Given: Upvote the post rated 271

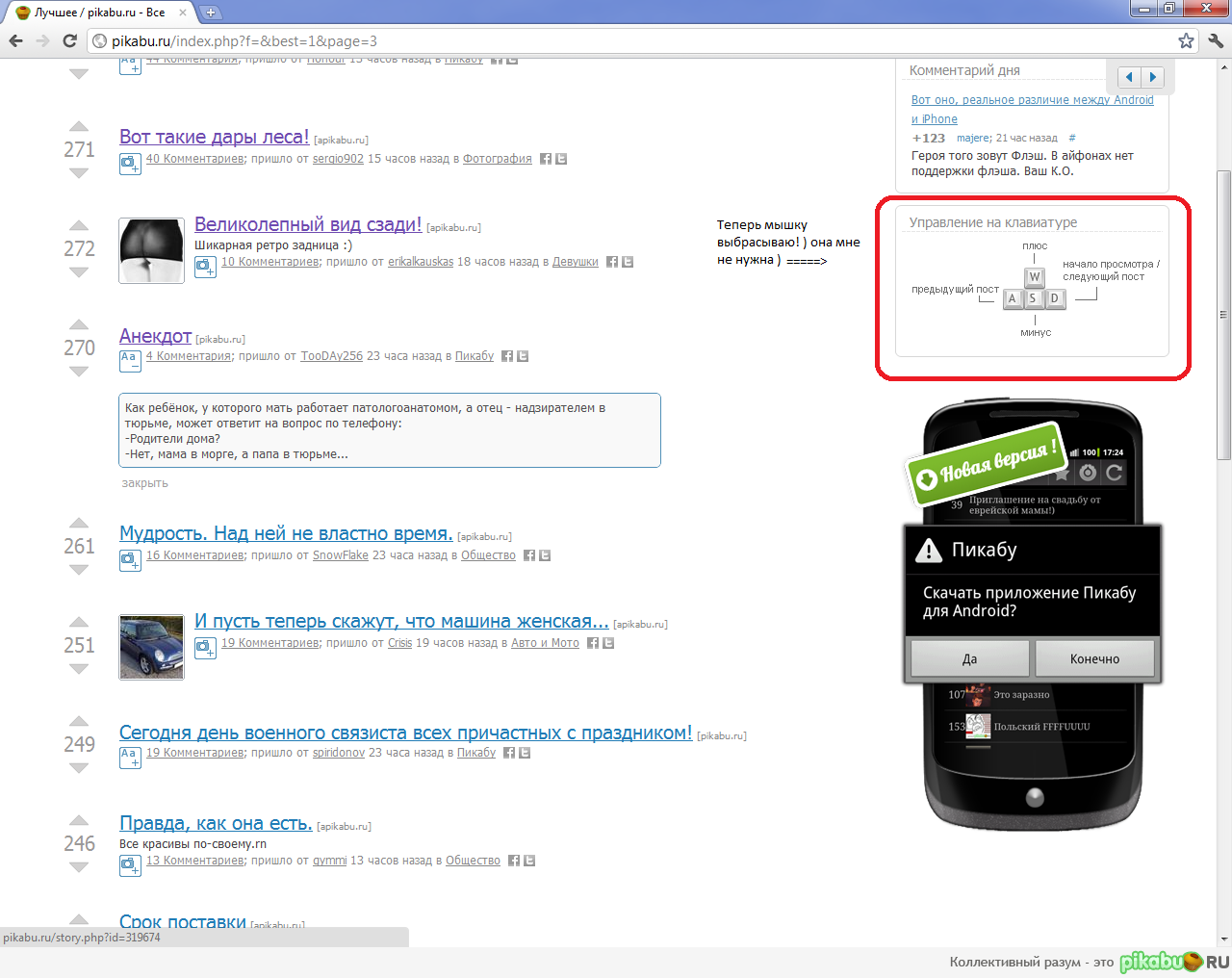Looking at the screenshot, I should 79,127.
